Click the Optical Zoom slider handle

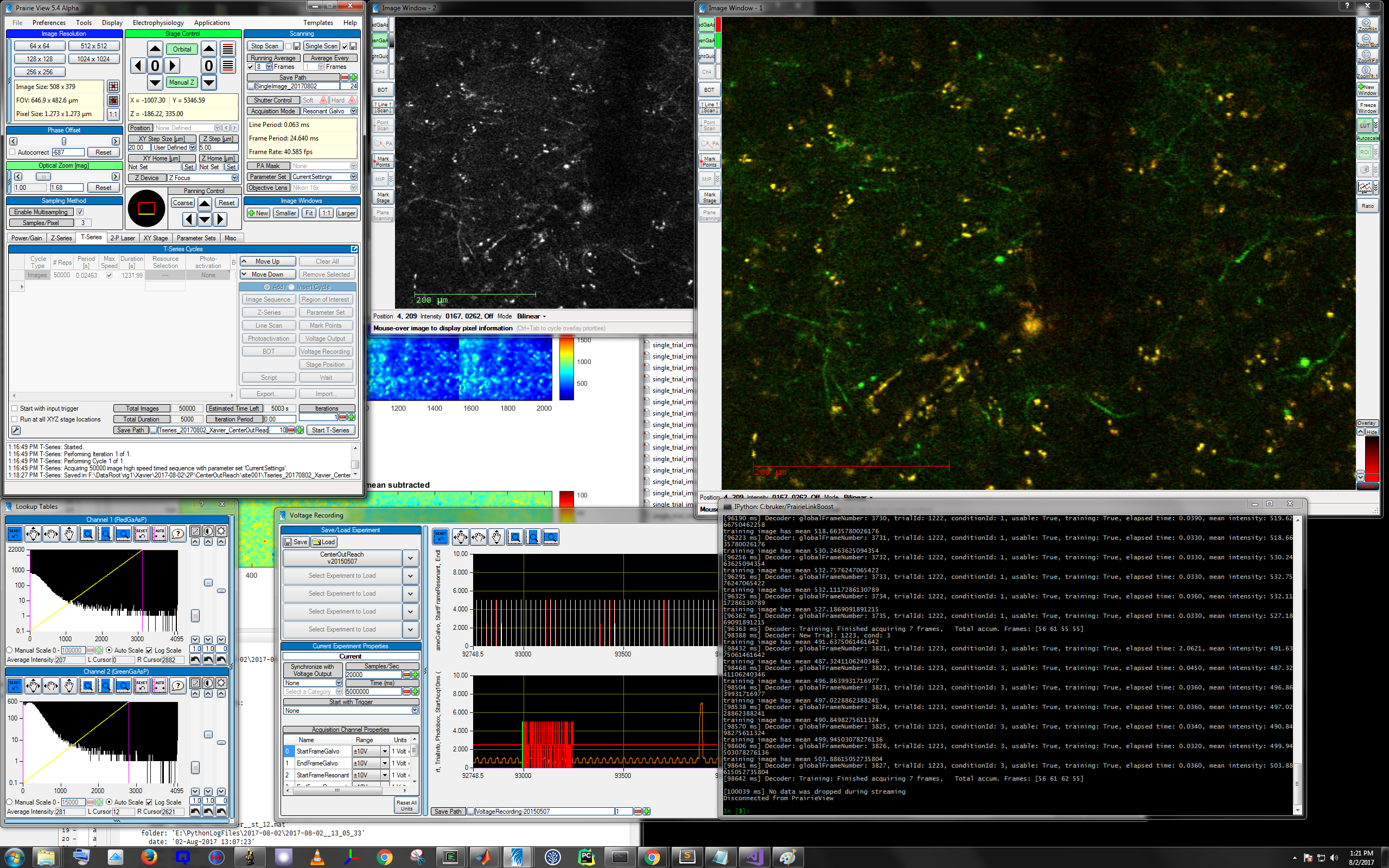click(x=43, y=177)
